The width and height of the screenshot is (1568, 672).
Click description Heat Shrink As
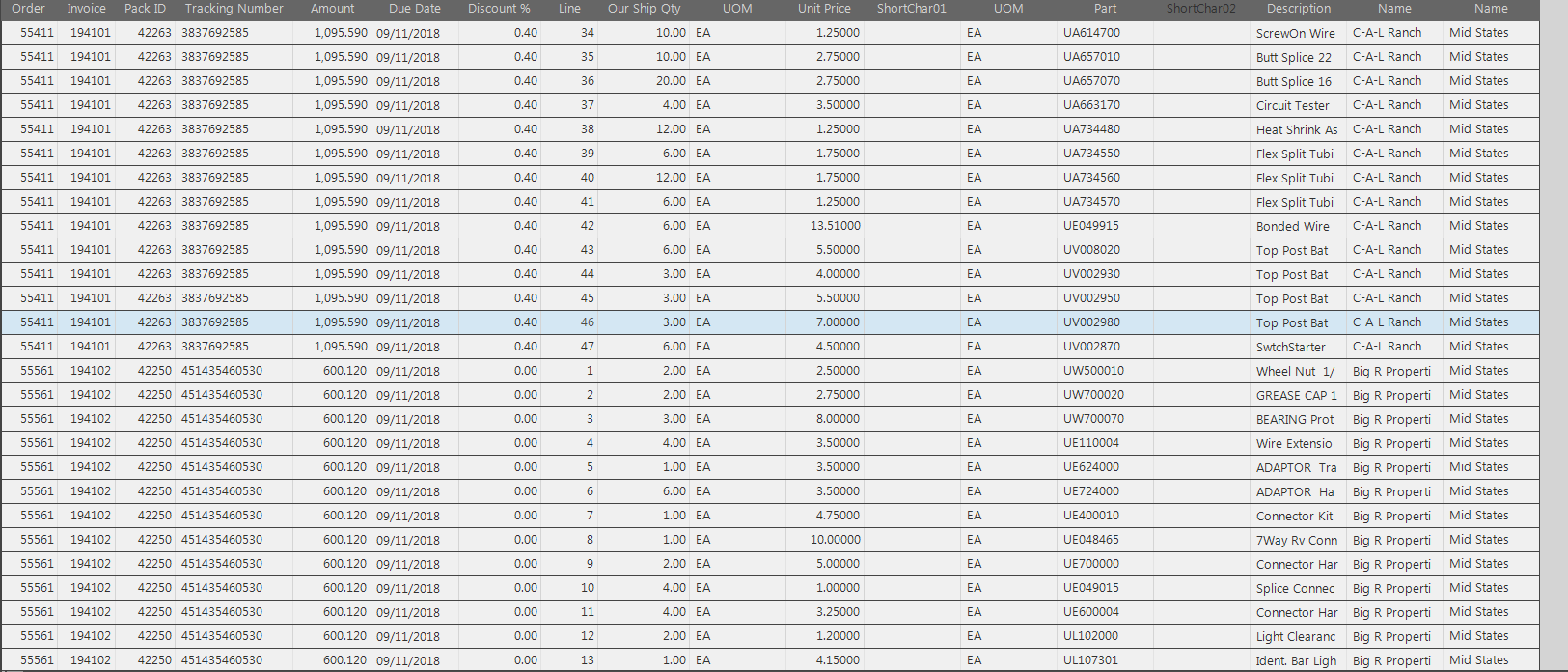pyautogui.click(x=1297, y=129)
